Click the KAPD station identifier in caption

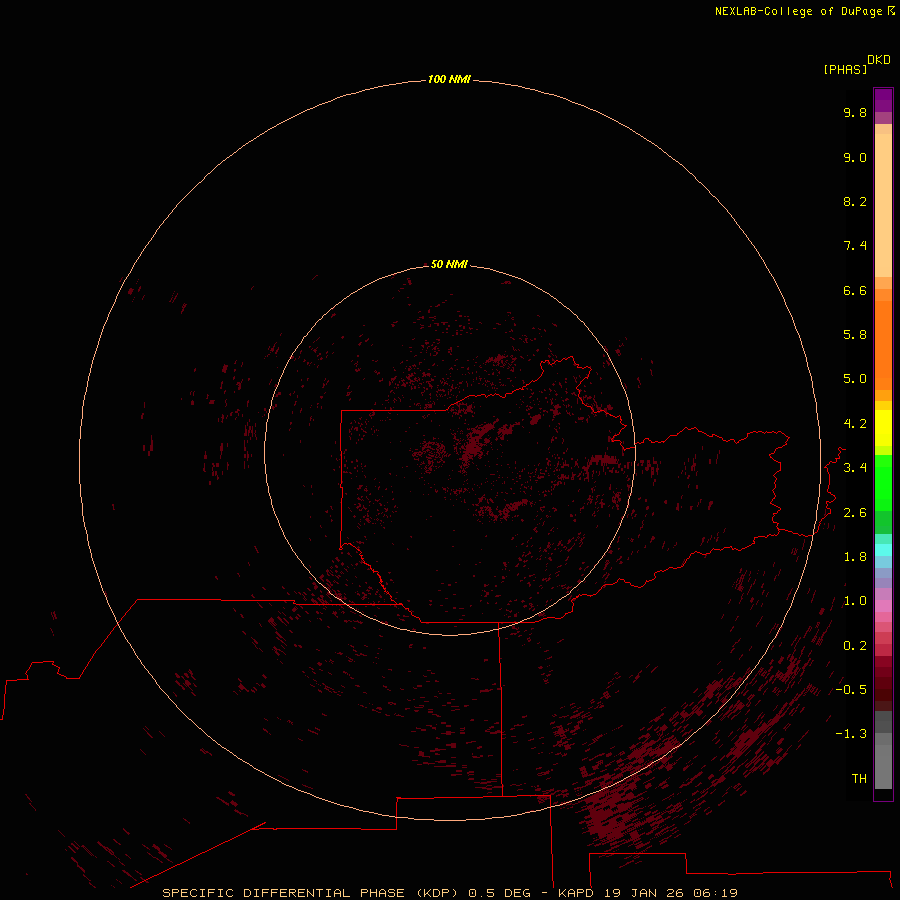pyautogui.click(x=576, y=893)
